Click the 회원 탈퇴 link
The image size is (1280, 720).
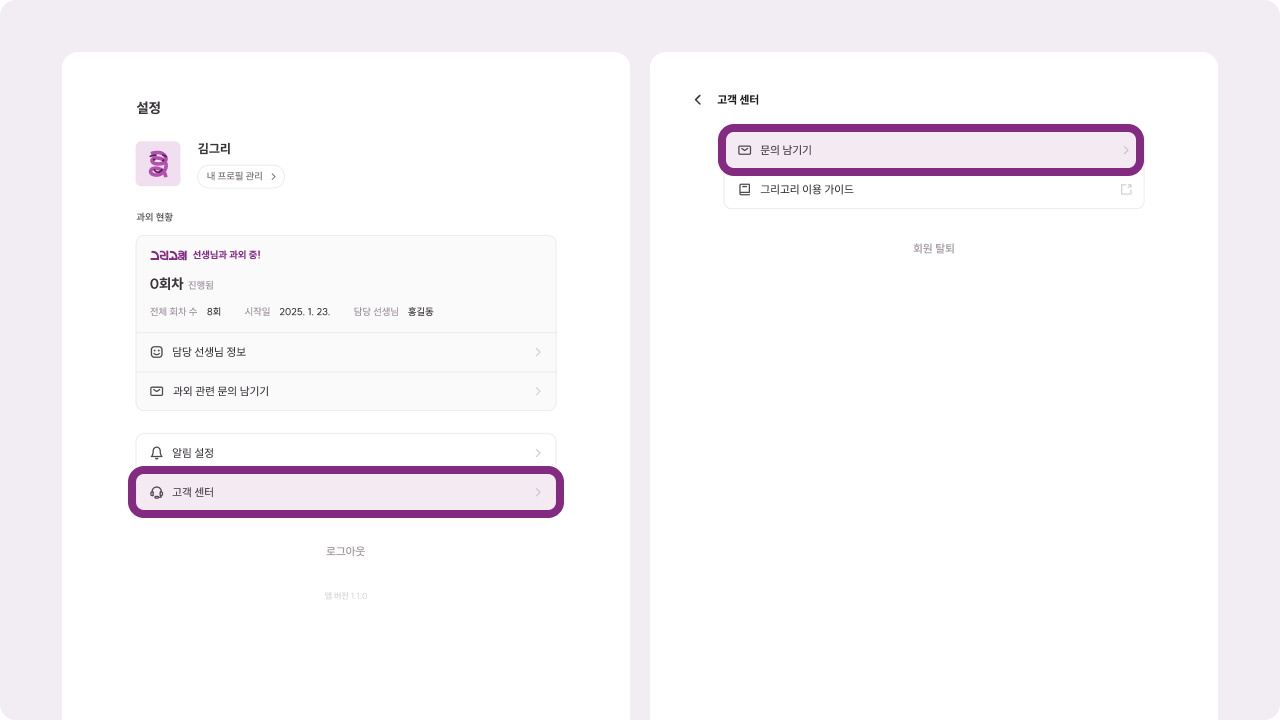(x=933, y=248)
